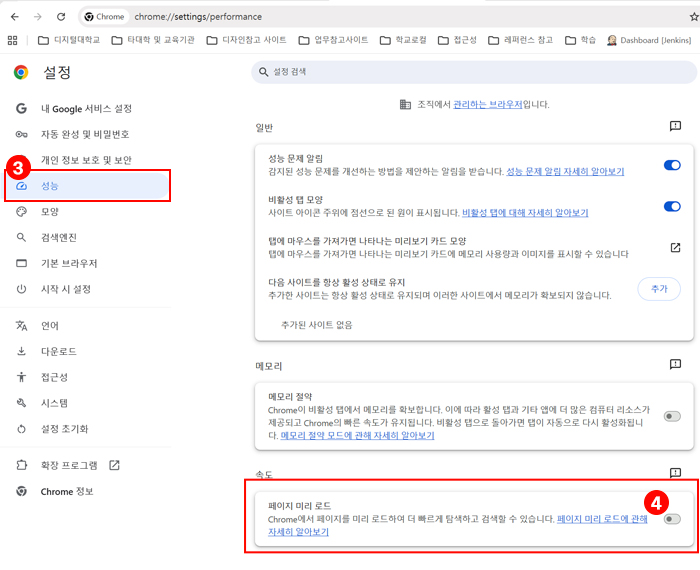Open the 관리하는 브라우저 link

tap(488, 104)
